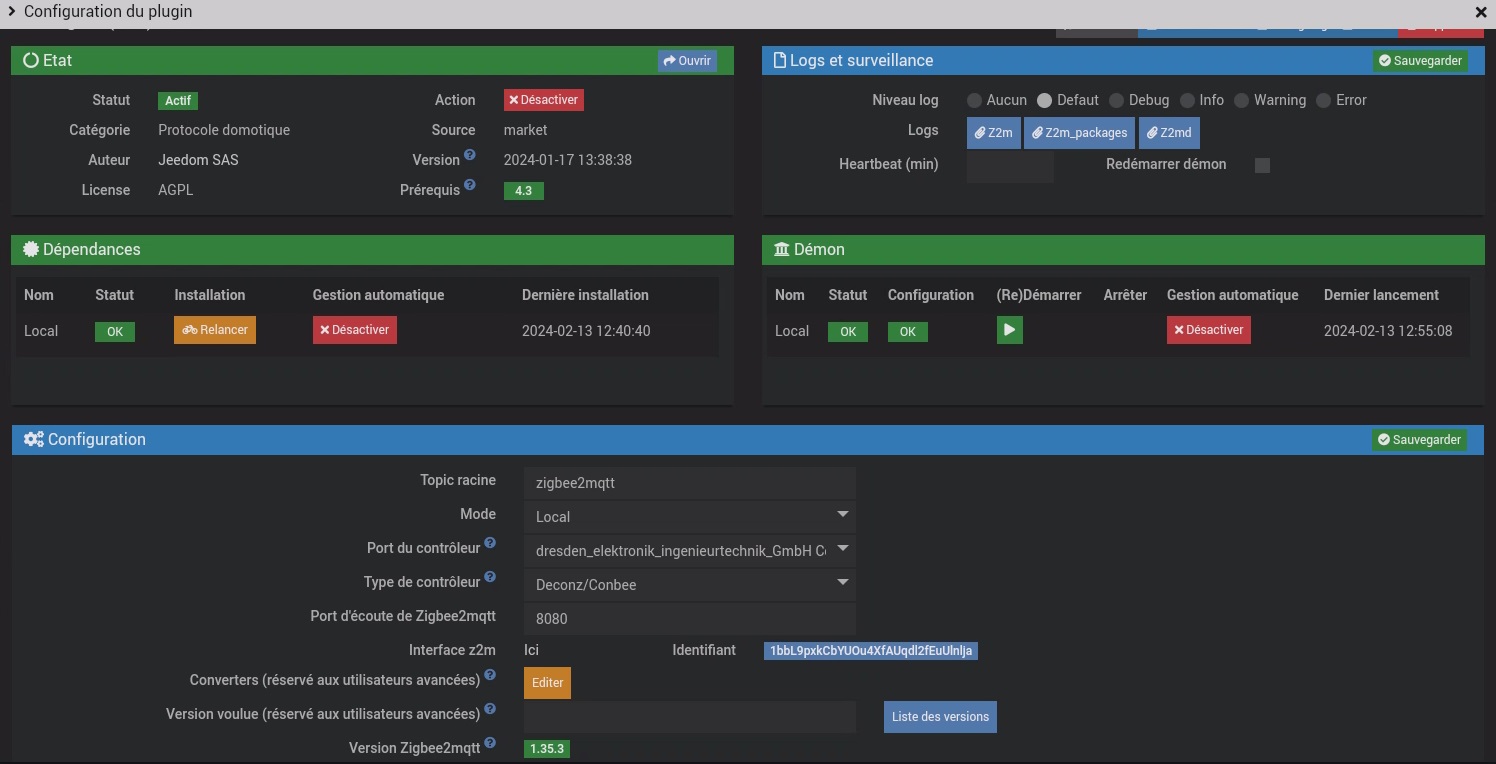
Task: Click Relancer to reinstall dependencies
Action: coord(215,330)
